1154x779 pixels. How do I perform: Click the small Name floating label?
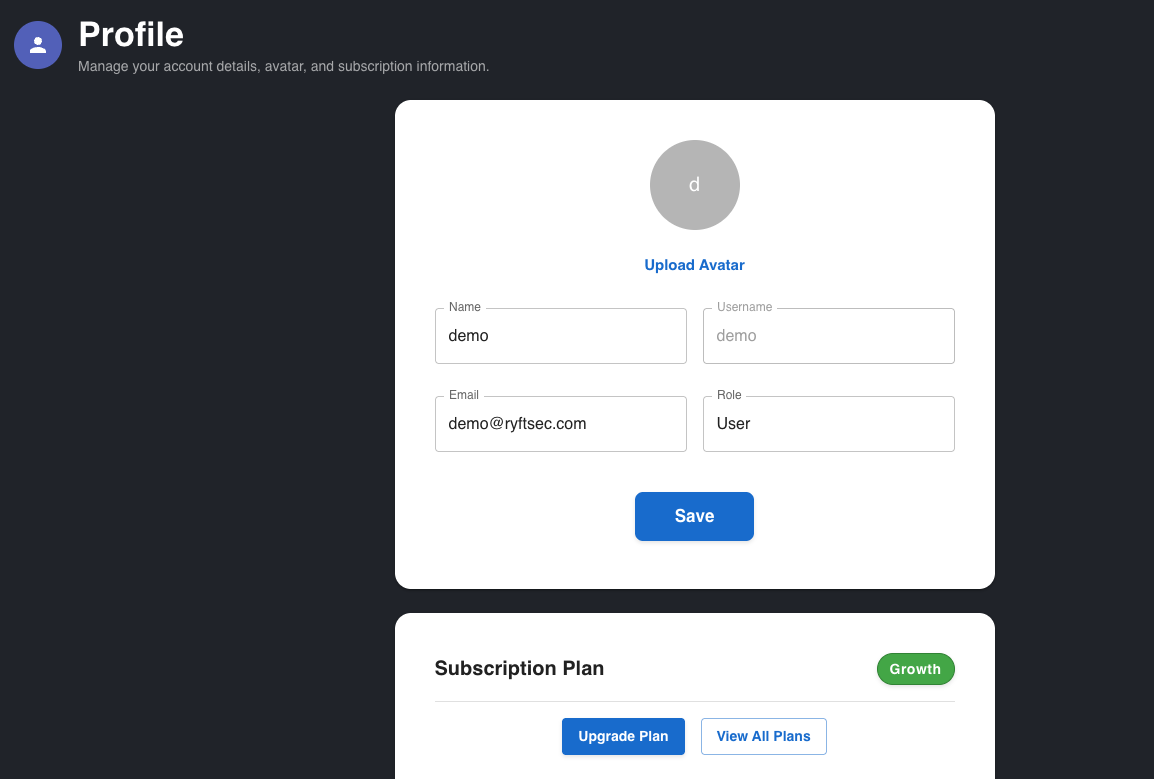tap(465, 307)
